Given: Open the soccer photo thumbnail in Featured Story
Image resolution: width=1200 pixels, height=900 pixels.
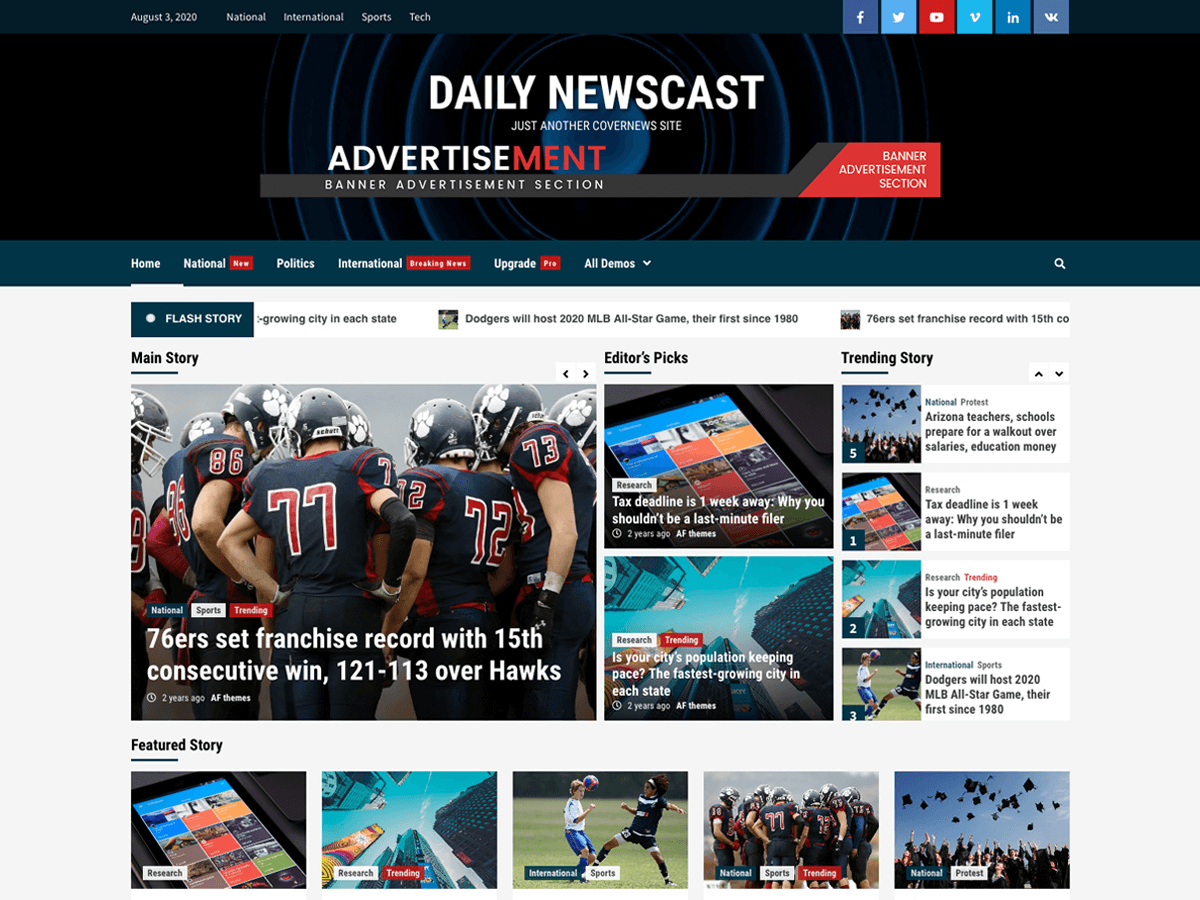Looking at the screenshot, I should point(598,830).
